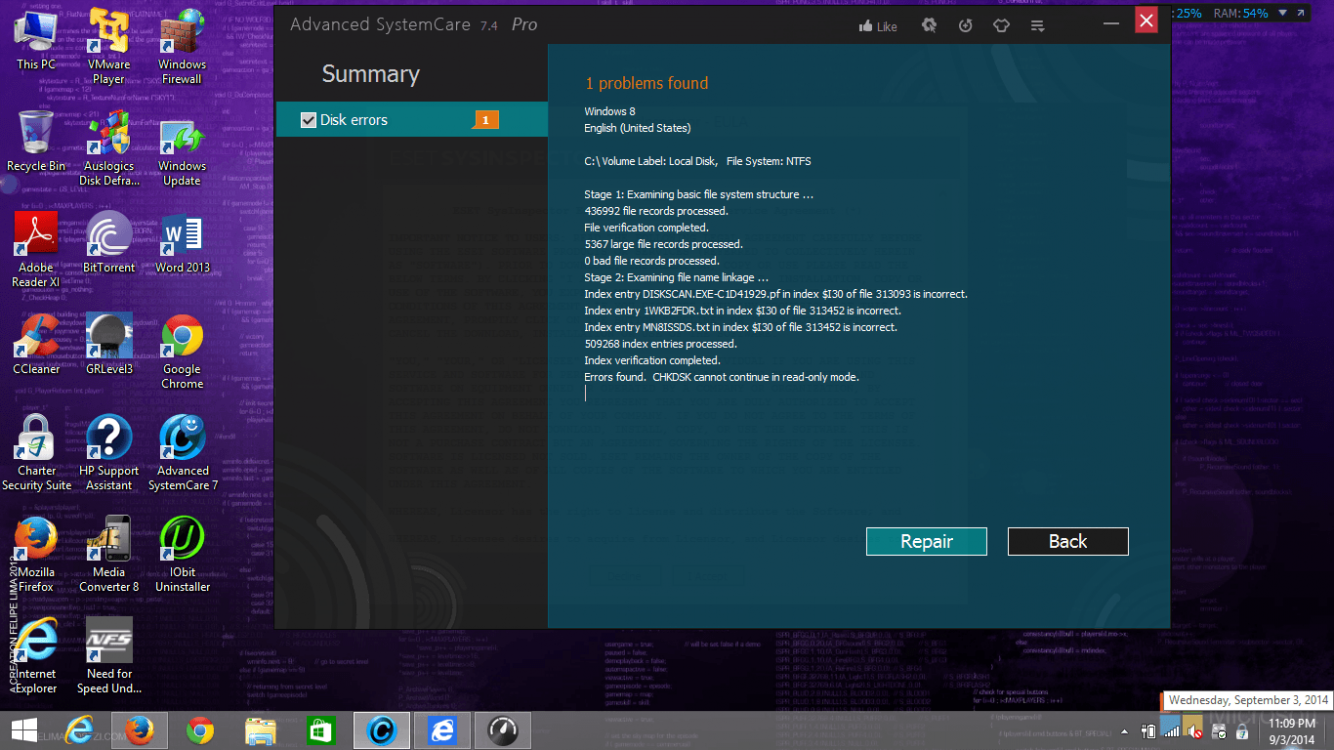Open Charter Security Suite shortcut
This screenshot has width=1334, height=750.
click(x=36, y=452)
